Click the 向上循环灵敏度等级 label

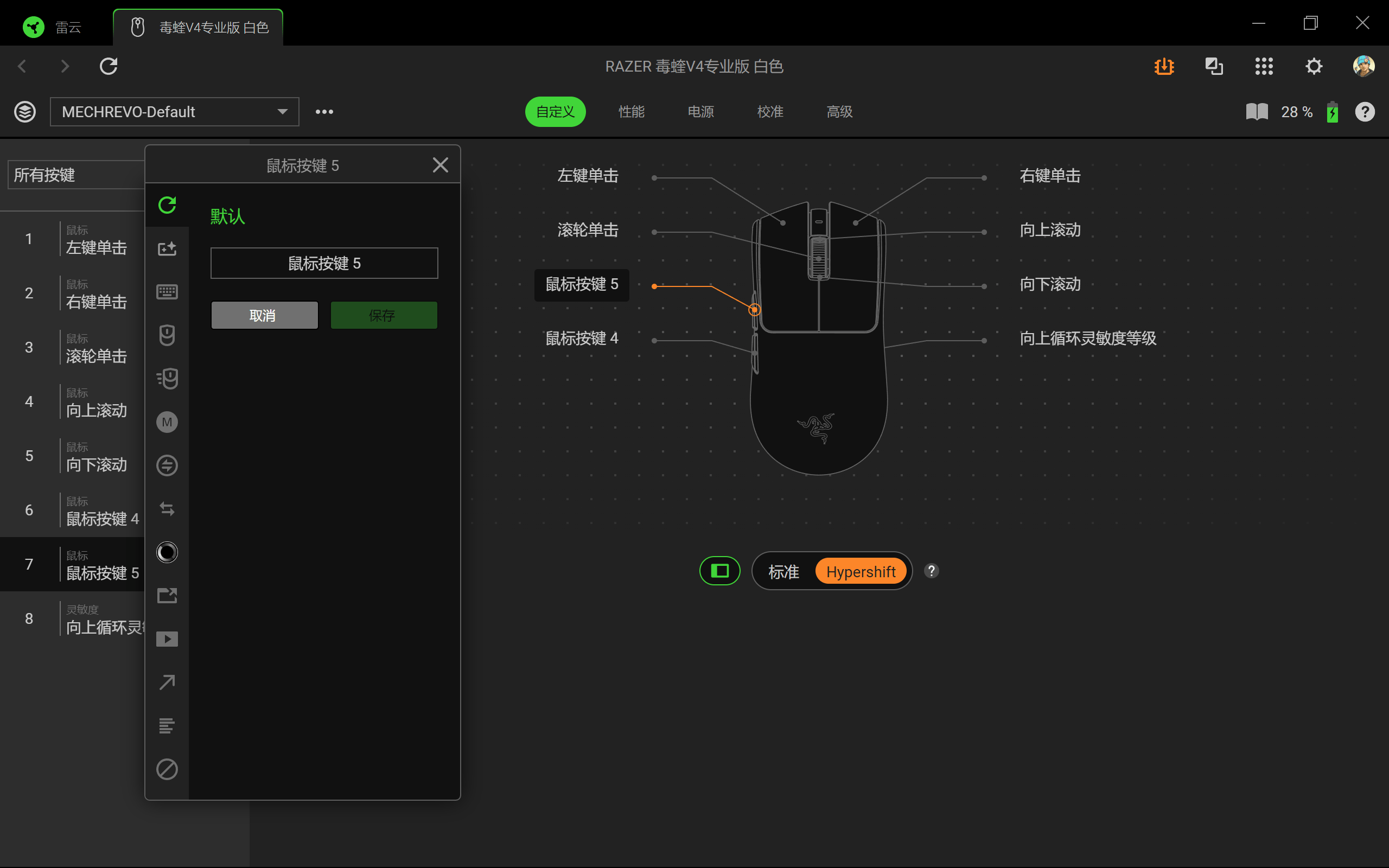[x=1088, y=338]
